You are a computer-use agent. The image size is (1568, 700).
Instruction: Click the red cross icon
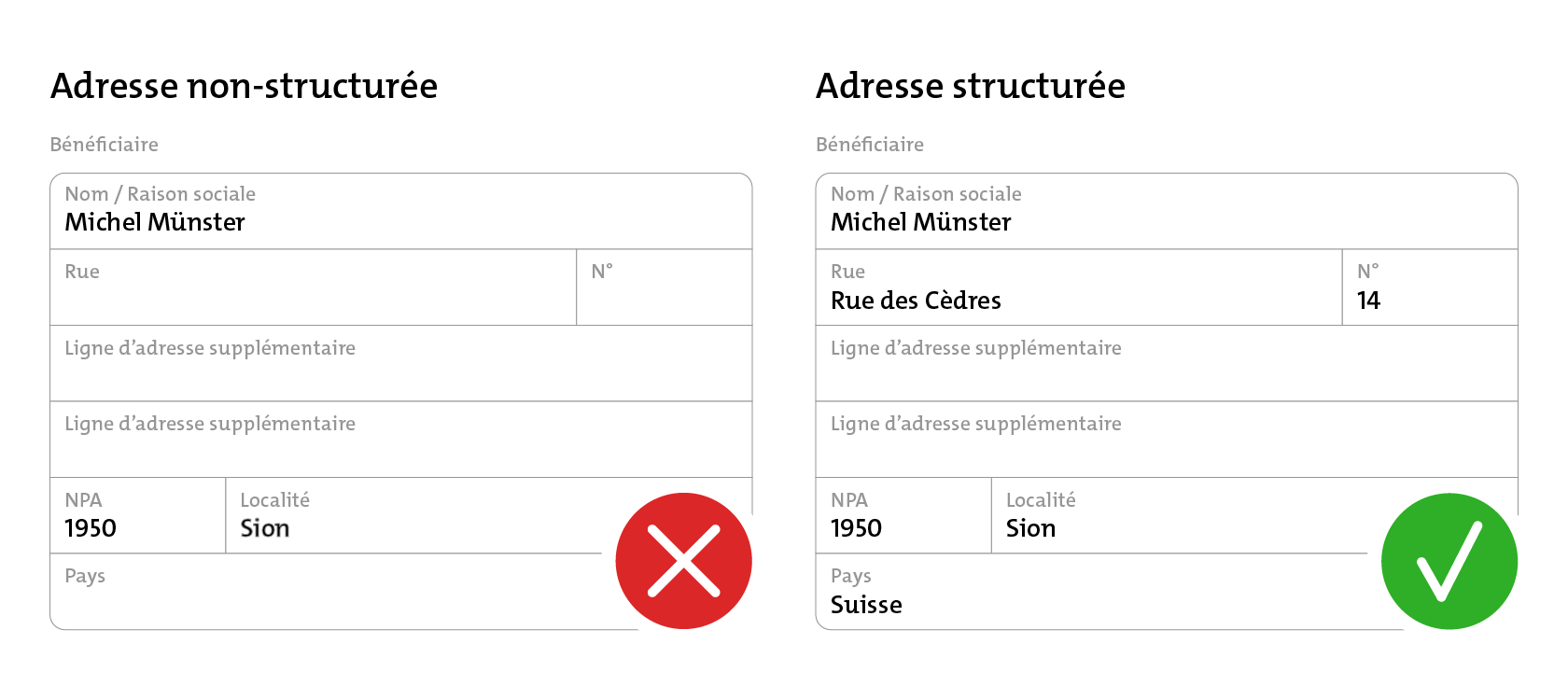tap(683, 561)
